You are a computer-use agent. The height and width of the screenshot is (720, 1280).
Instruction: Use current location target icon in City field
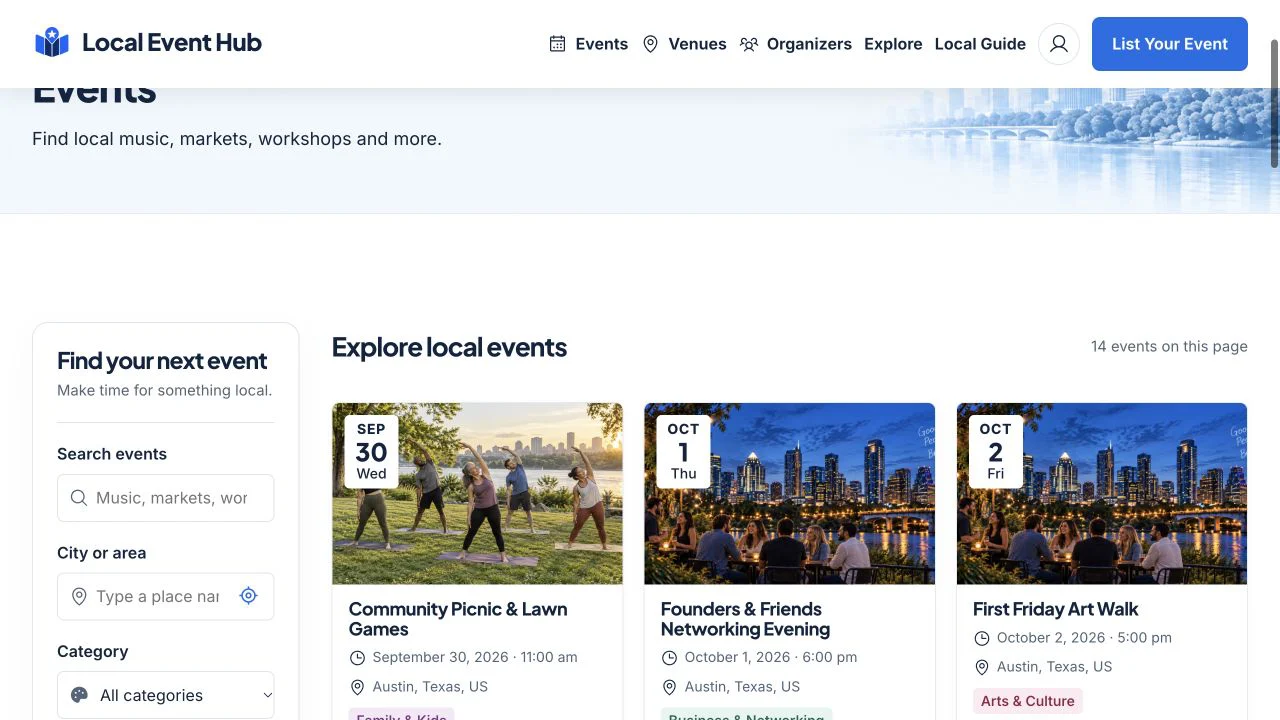tap(249, 596)
